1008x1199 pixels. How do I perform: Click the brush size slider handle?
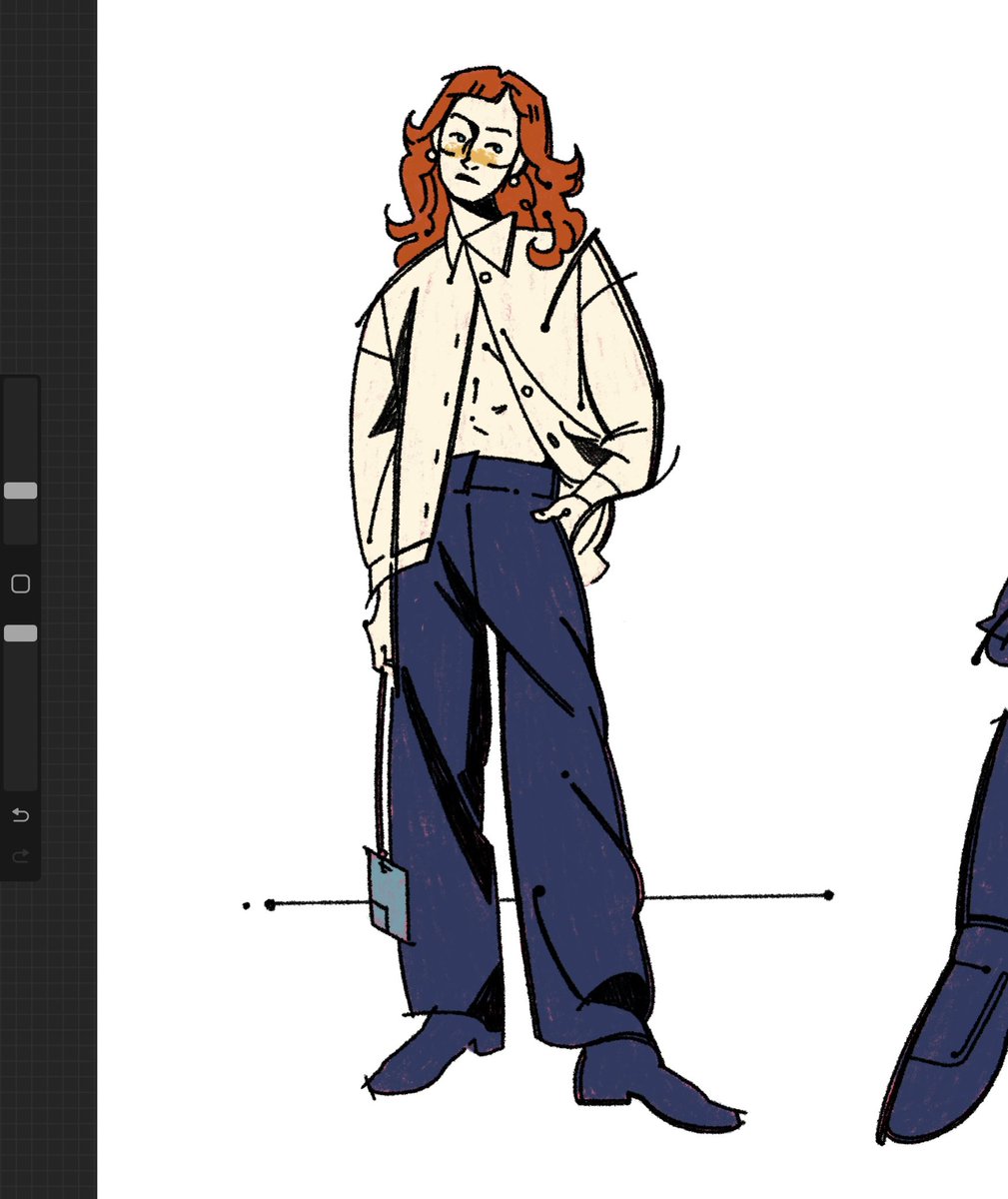[20, 491]
